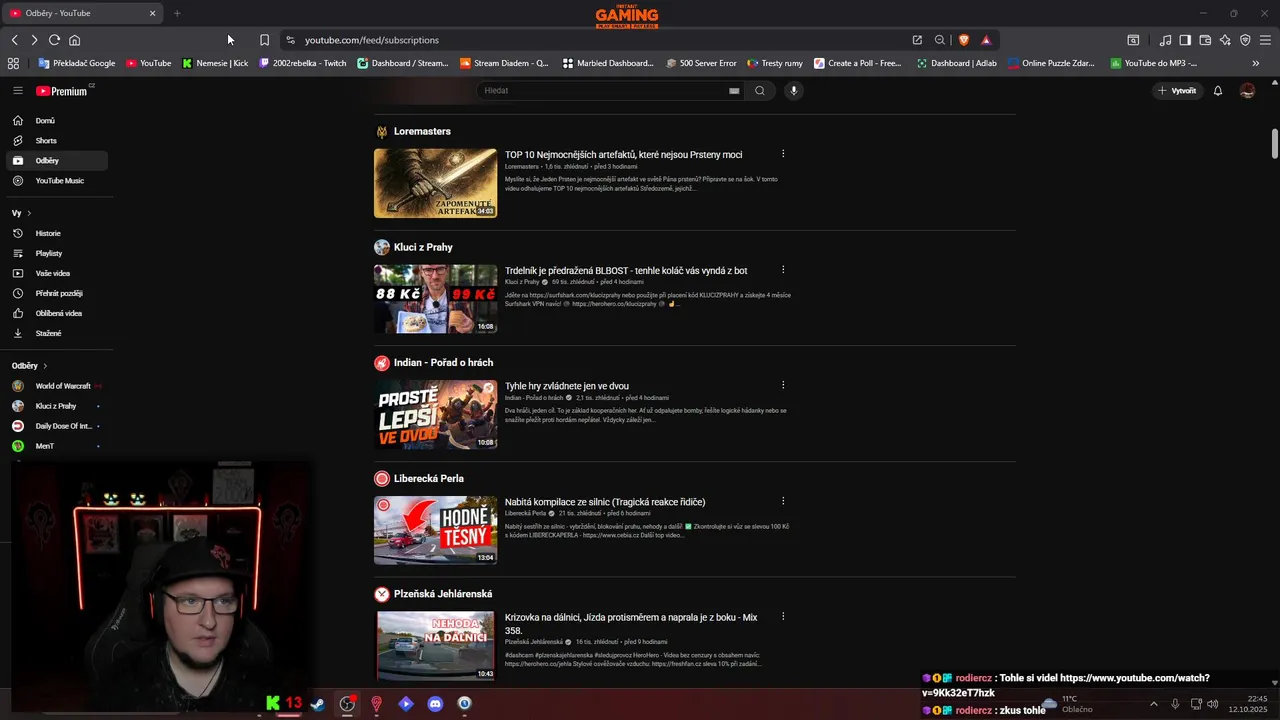This screenshot has height=720, width=1280.
Task: Go to Domů in sidebar
Action: 57,121
